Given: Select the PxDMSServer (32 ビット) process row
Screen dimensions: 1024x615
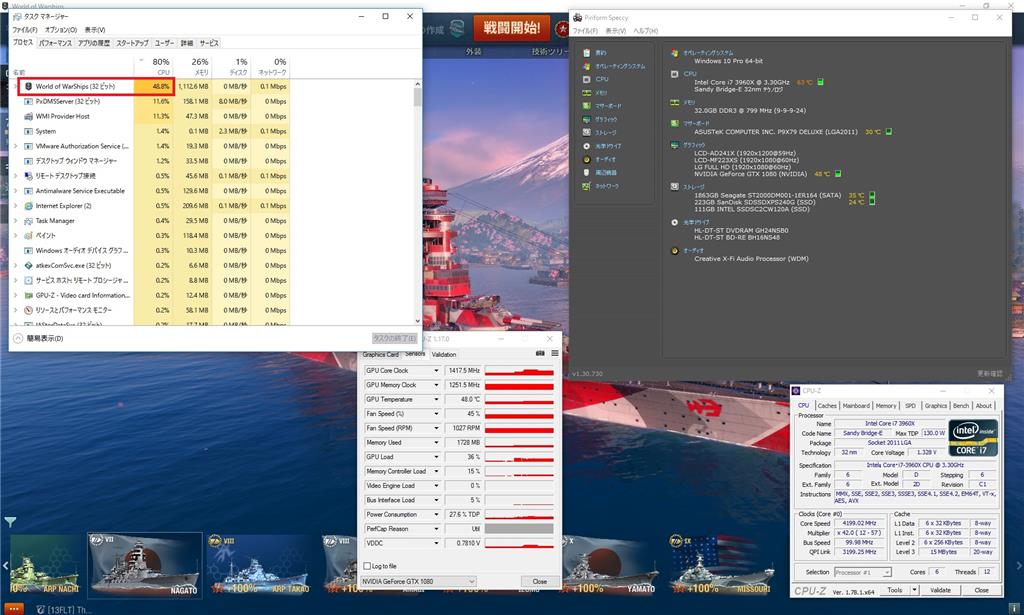Looking at the screenshot, I should (x=150, y=101).
